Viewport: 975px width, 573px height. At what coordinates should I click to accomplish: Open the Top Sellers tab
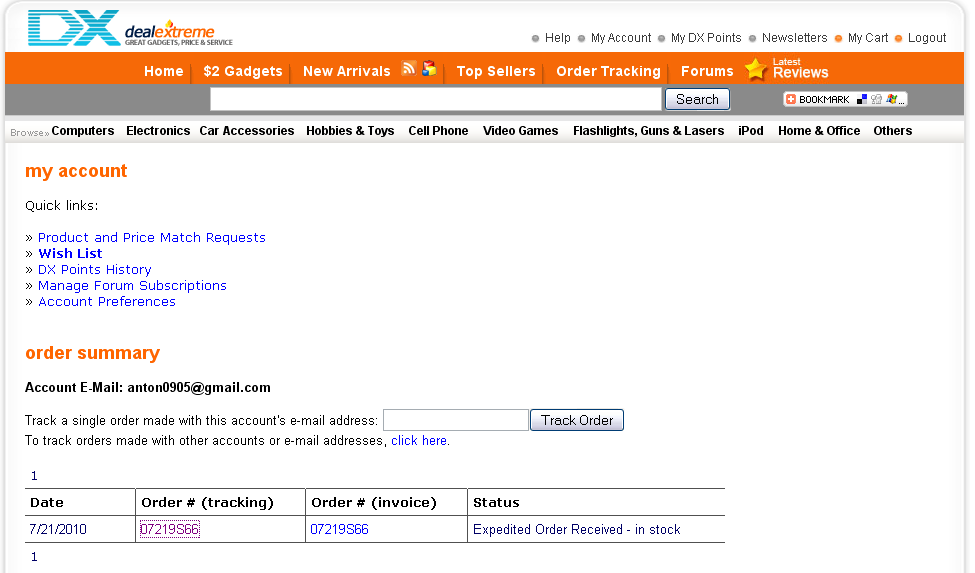496,71
